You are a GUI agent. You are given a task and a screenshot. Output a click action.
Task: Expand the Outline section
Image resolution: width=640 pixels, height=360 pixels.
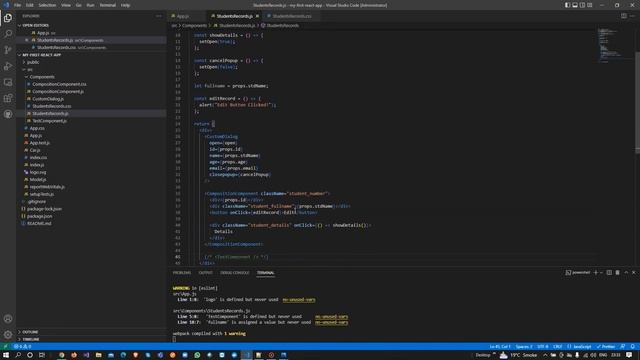pyautogui.click(x=91, y=332)
